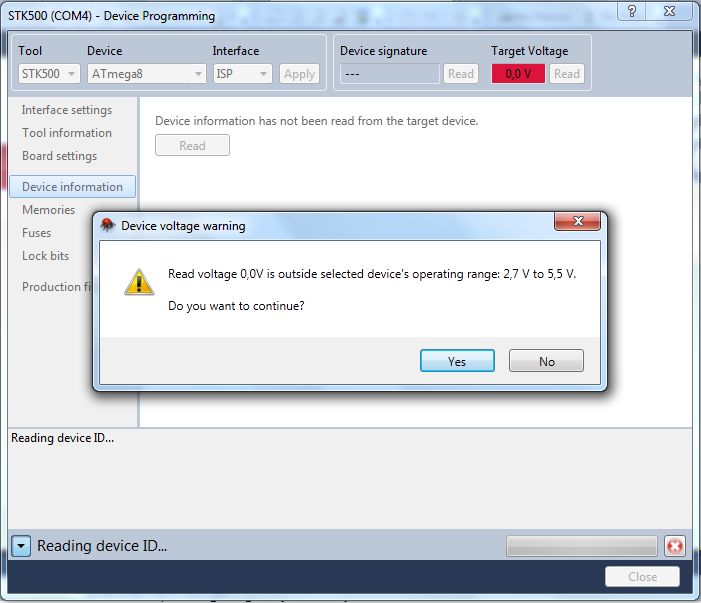This screenshot has height=603, width=701.
Task: Click Yes to continue despite voltage warning
Action: click(x=457, y=361)
